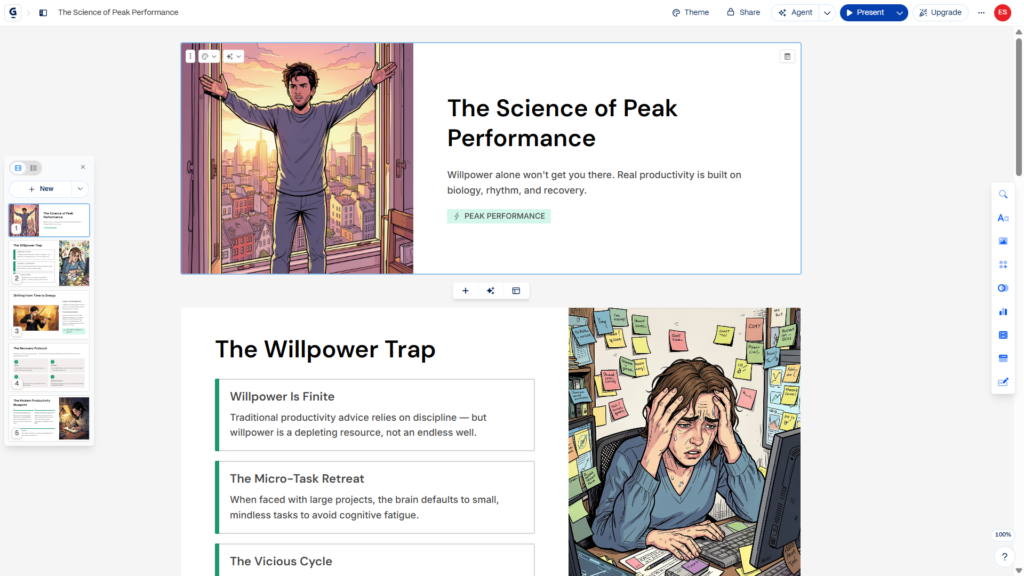Click the AI sparkle add-card icon between cards
The image size is (1024, 576).
click(x=490, y=291)
